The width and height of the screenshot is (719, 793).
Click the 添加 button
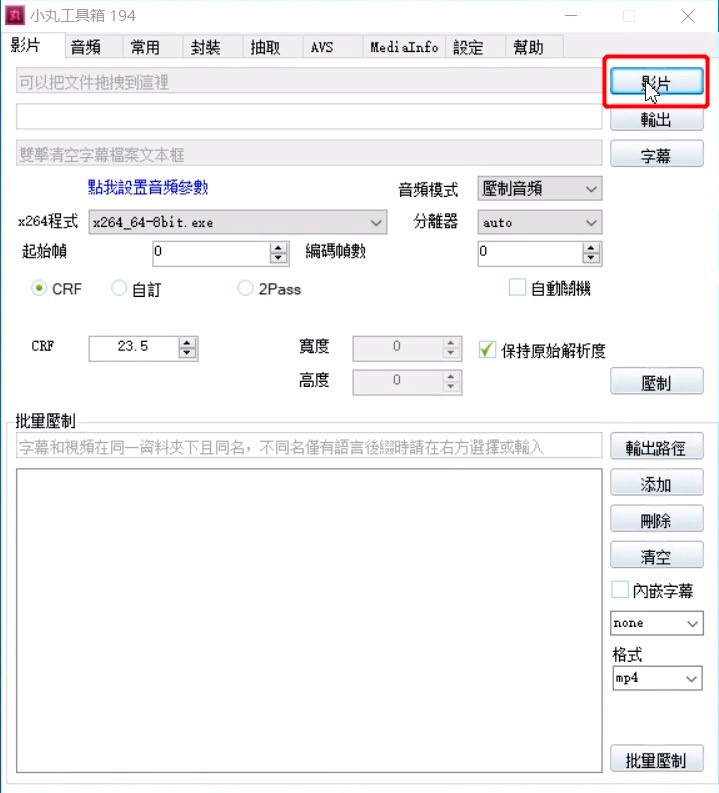656,483
